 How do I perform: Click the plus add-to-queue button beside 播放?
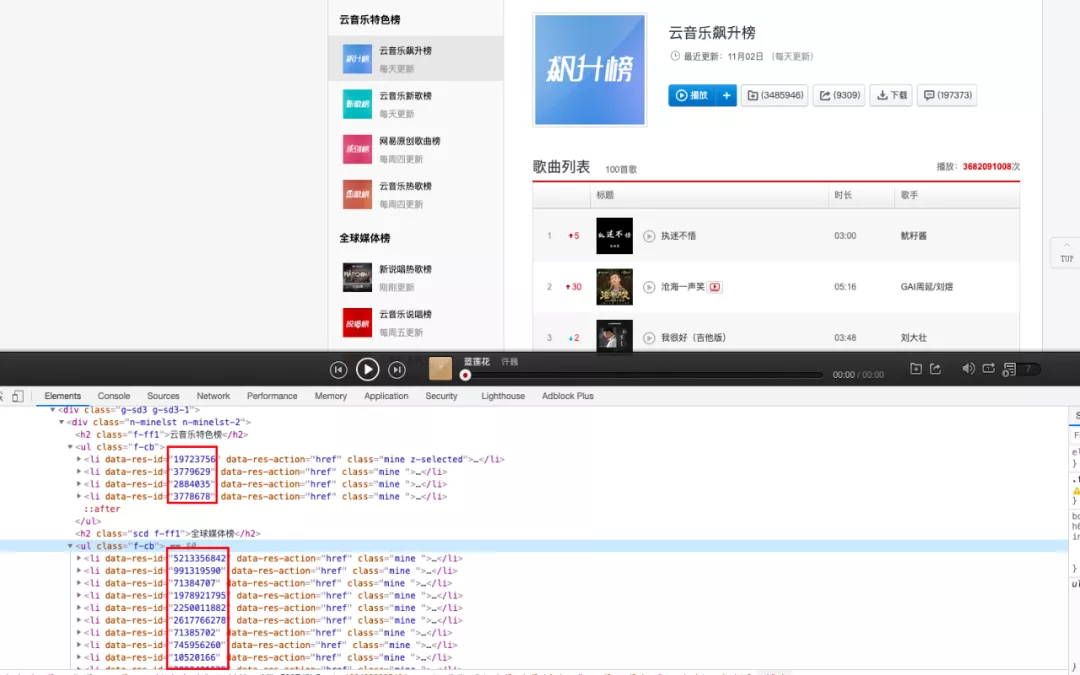pos(727,95)
